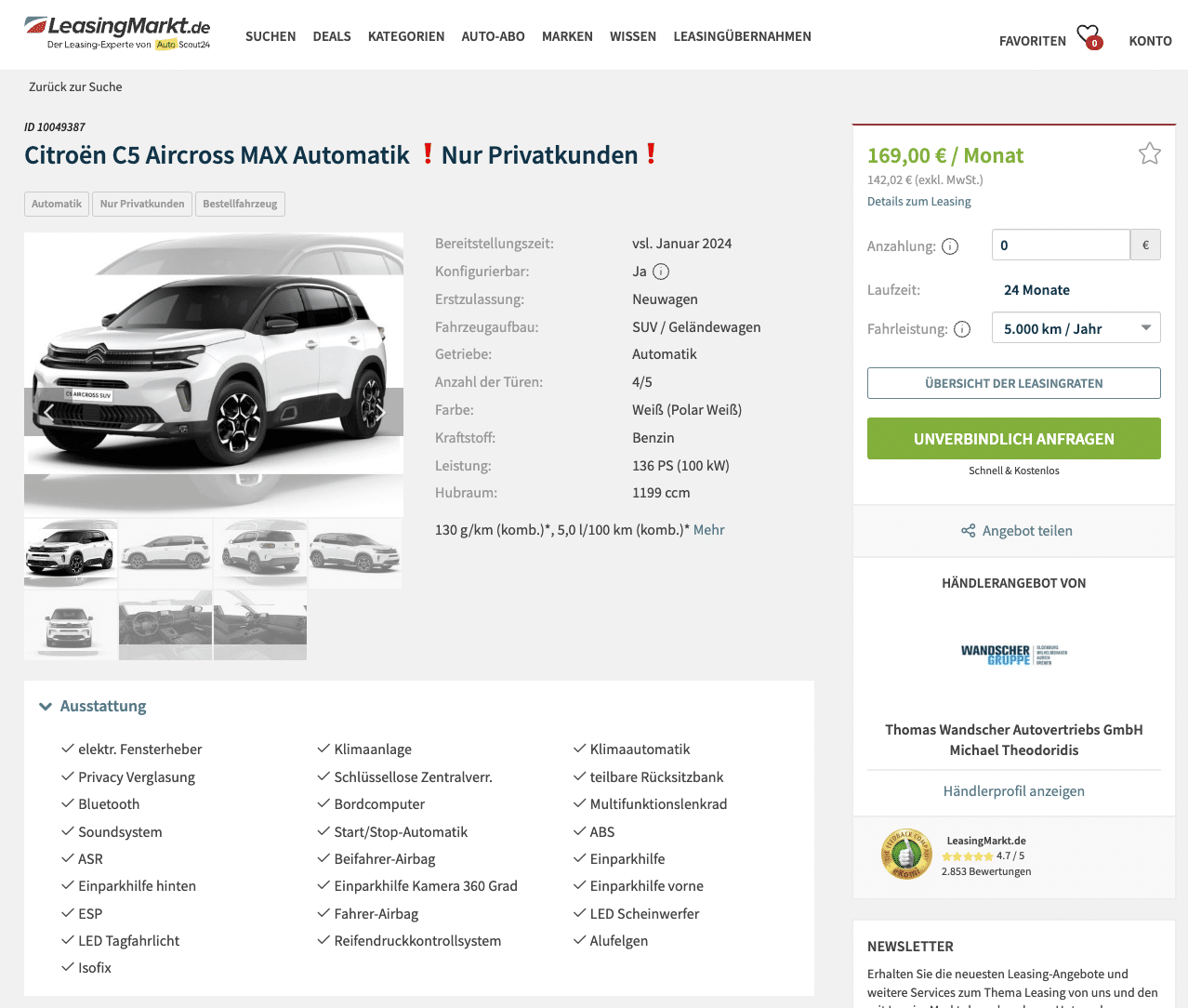Open Händlerprofil anzeigen link
The width and height of the screenshot is (1188, 1008).
pos(1013,791)
